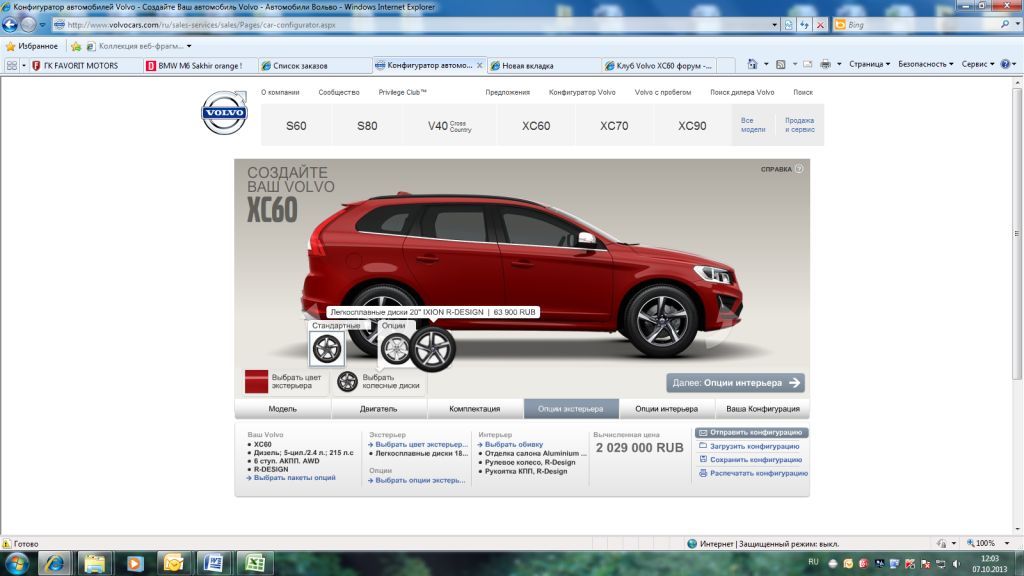Open the recent pages dropdown next to Forward
This screenshot has height=576, width=1024.
42,25
